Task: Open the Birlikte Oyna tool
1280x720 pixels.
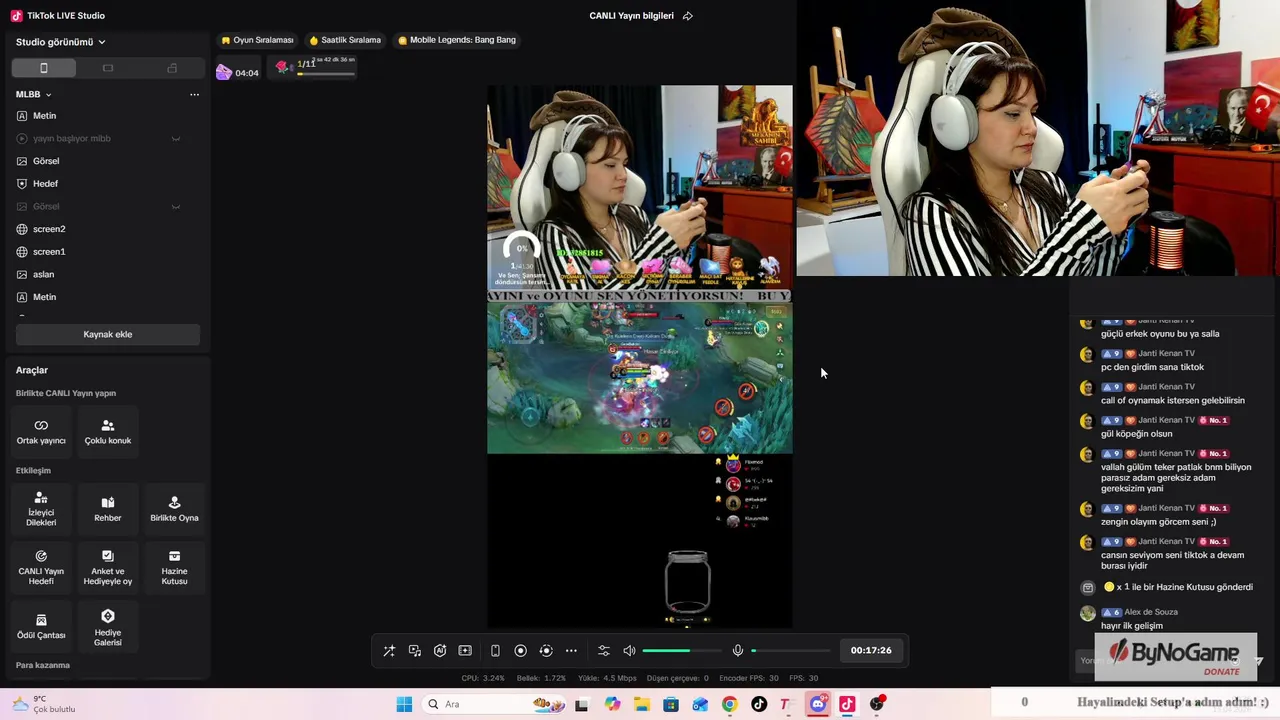Action: point(174,509)
